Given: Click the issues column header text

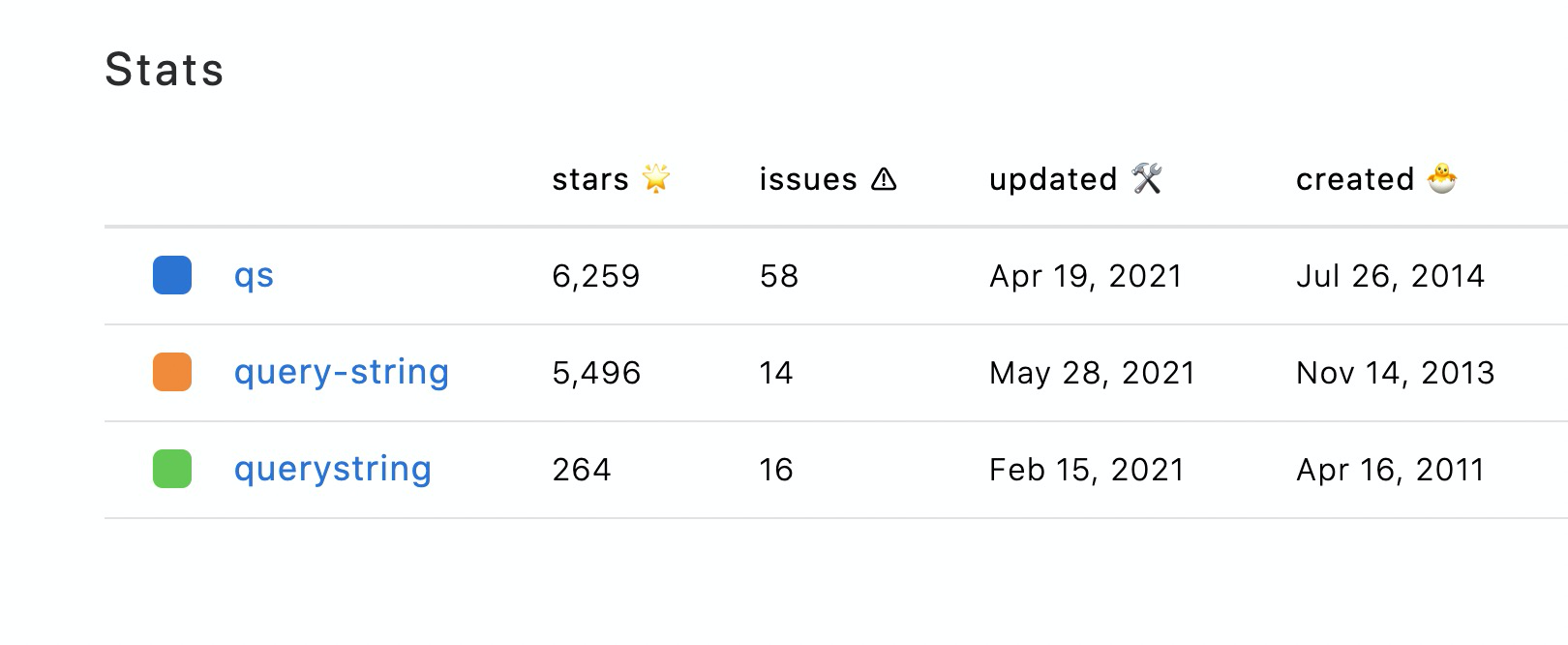Looking at the screenshot, I should point(808,179).
